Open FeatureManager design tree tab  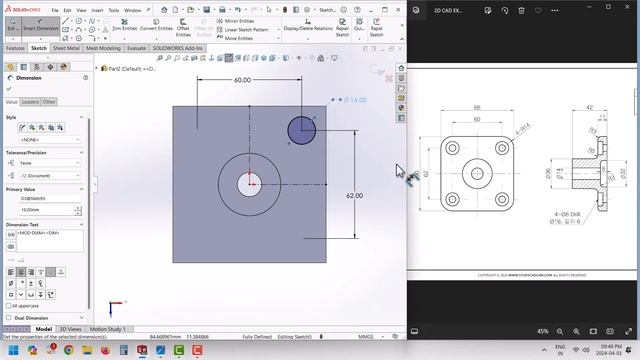pyautogui.click(x=11, y=67)
